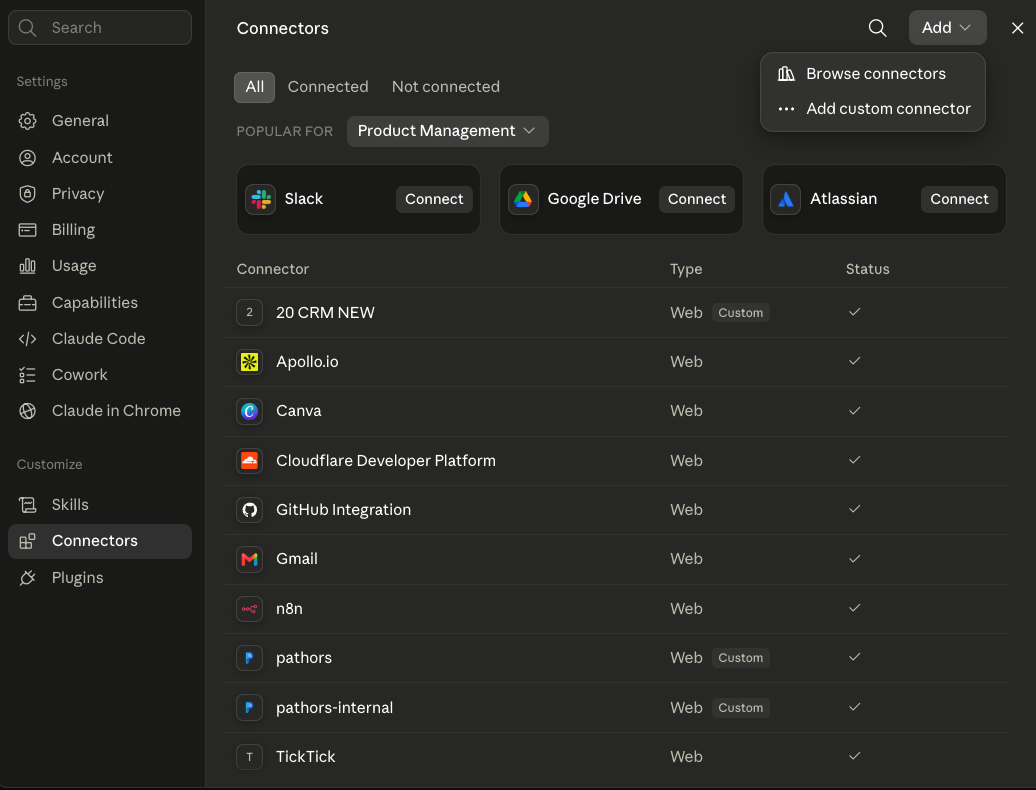The height and width of the screenshot is (790, 1036).
Task: Open the Capabilities settings page
Action: (100, 303)
